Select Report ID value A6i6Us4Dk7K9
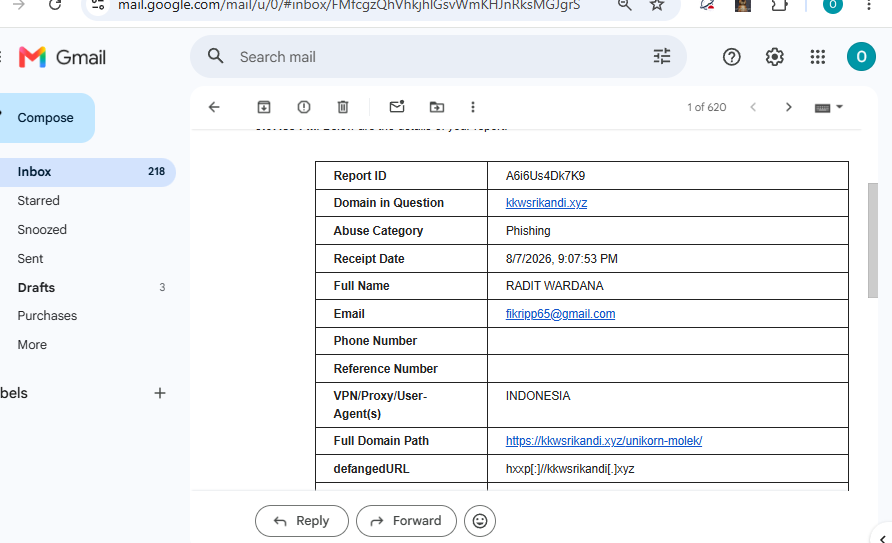This screenshot has height=543, width=892. click(545, 176)
